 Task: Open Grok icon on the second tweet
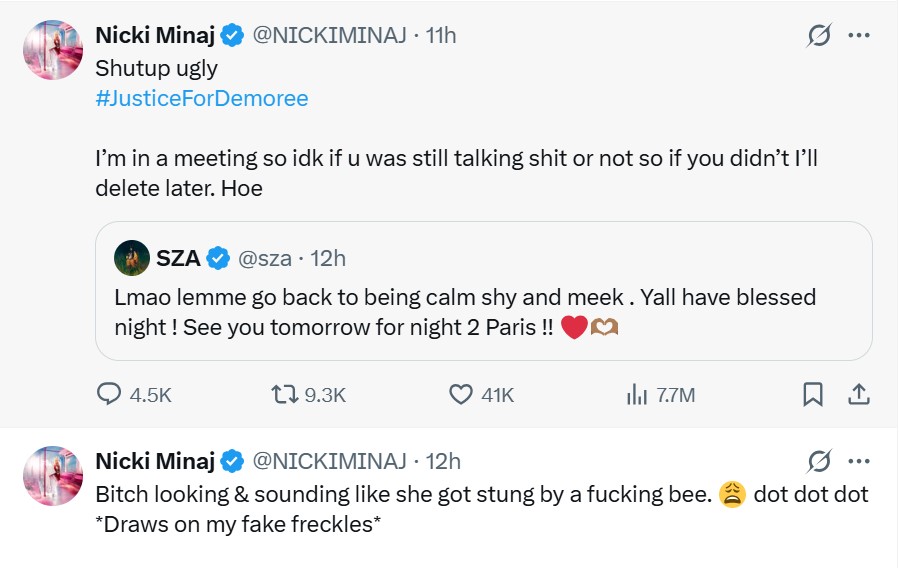(819, 461)
